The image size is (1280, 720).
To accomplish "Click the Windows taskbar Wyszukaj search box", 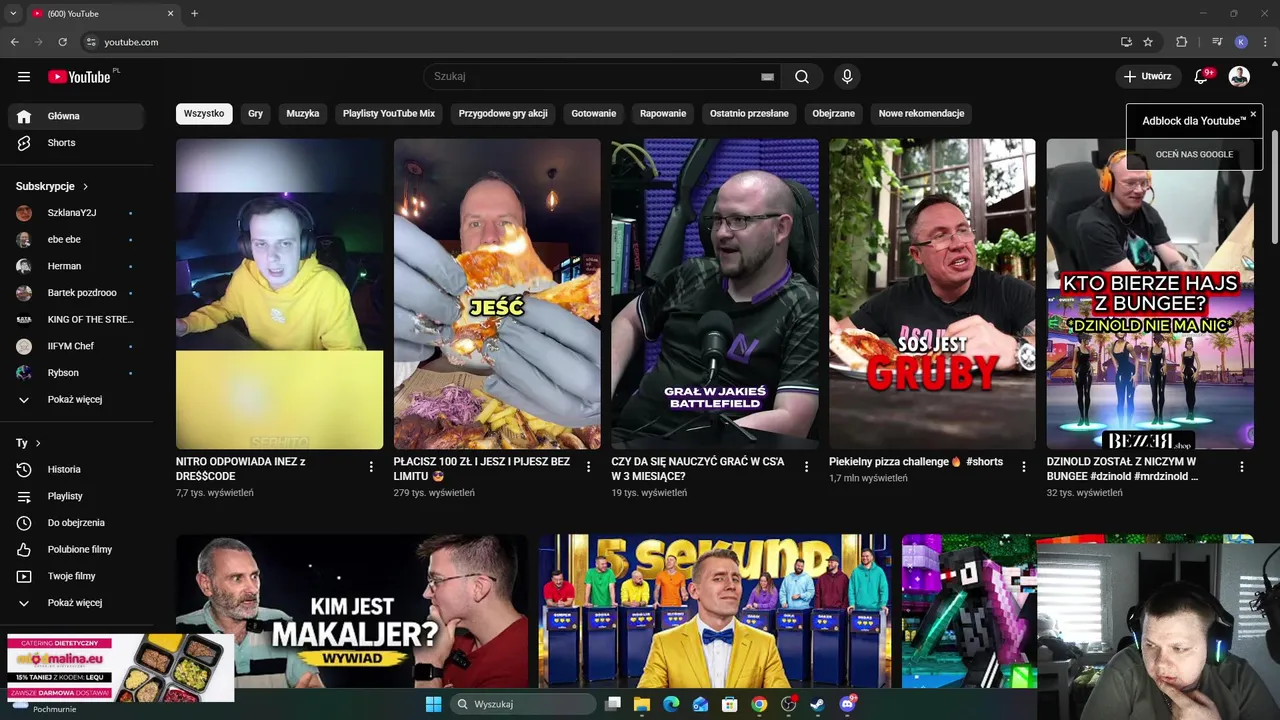I will click(525, 704).
